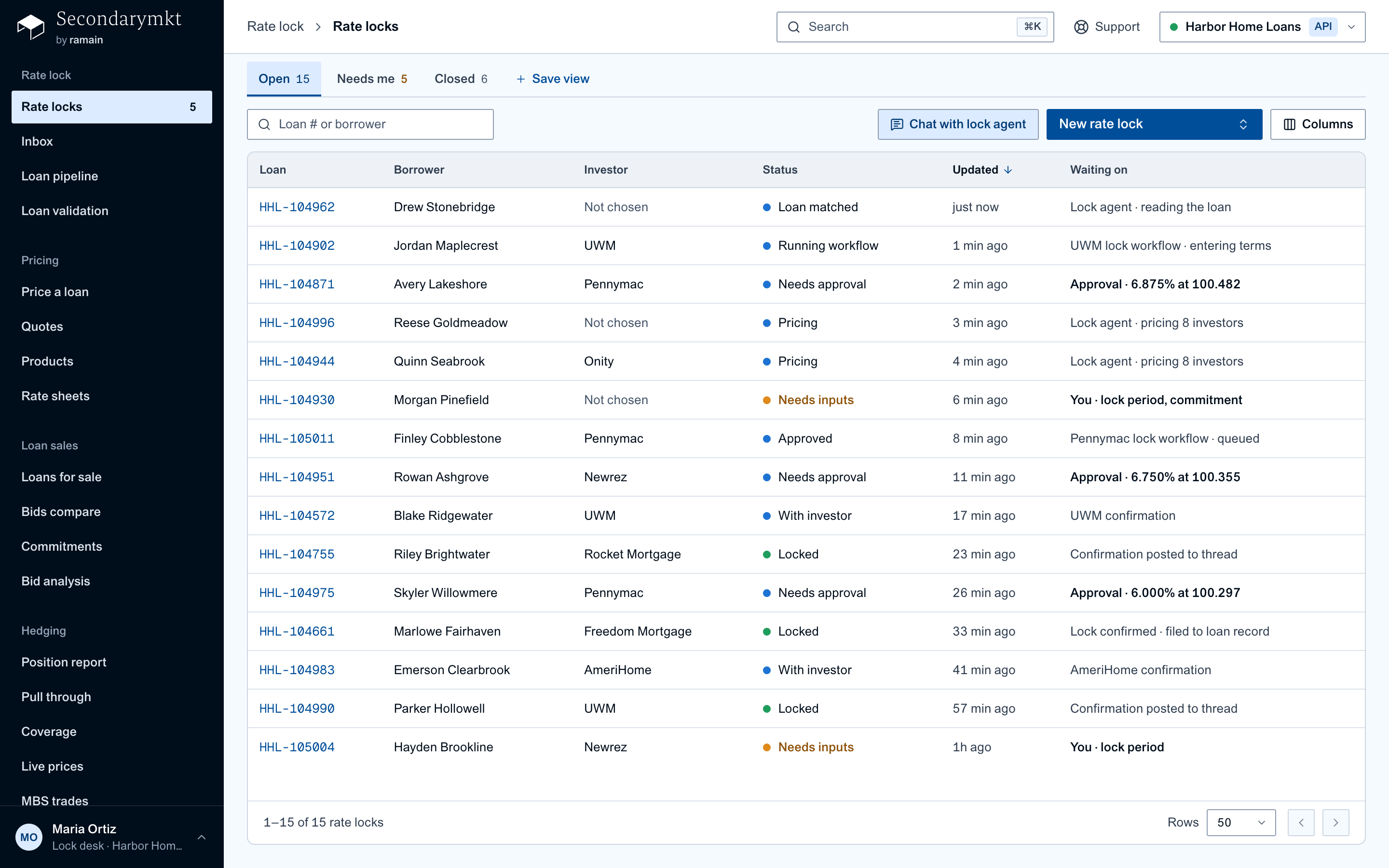
Task: Click the magnifier in the loan search field
Action: [x=264, y=124]
